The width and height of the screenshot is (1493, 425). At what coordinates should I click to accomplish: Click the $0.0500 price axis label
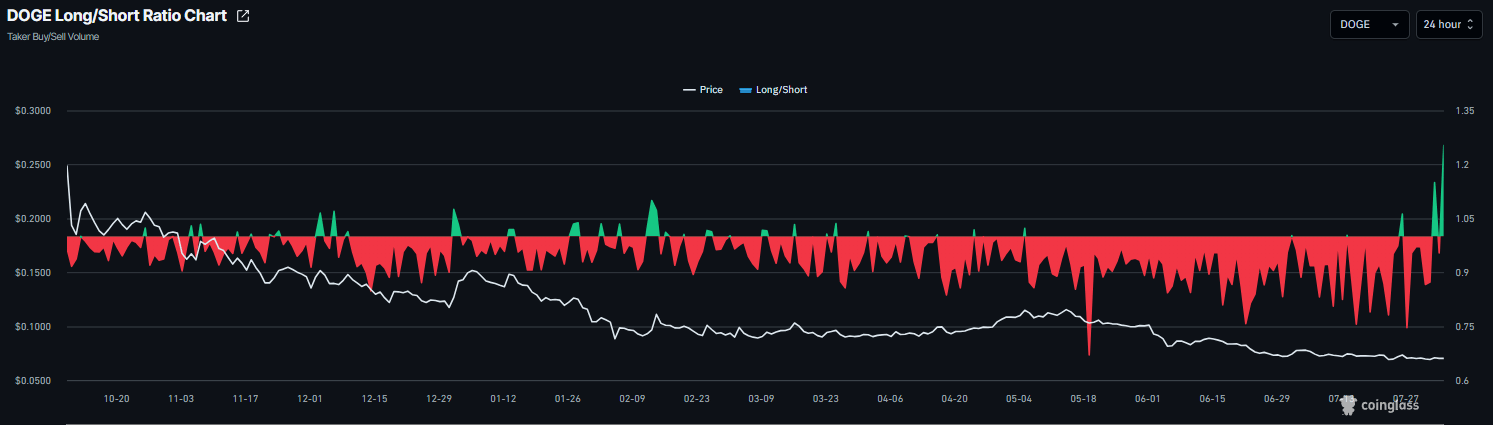coord(33,380)
